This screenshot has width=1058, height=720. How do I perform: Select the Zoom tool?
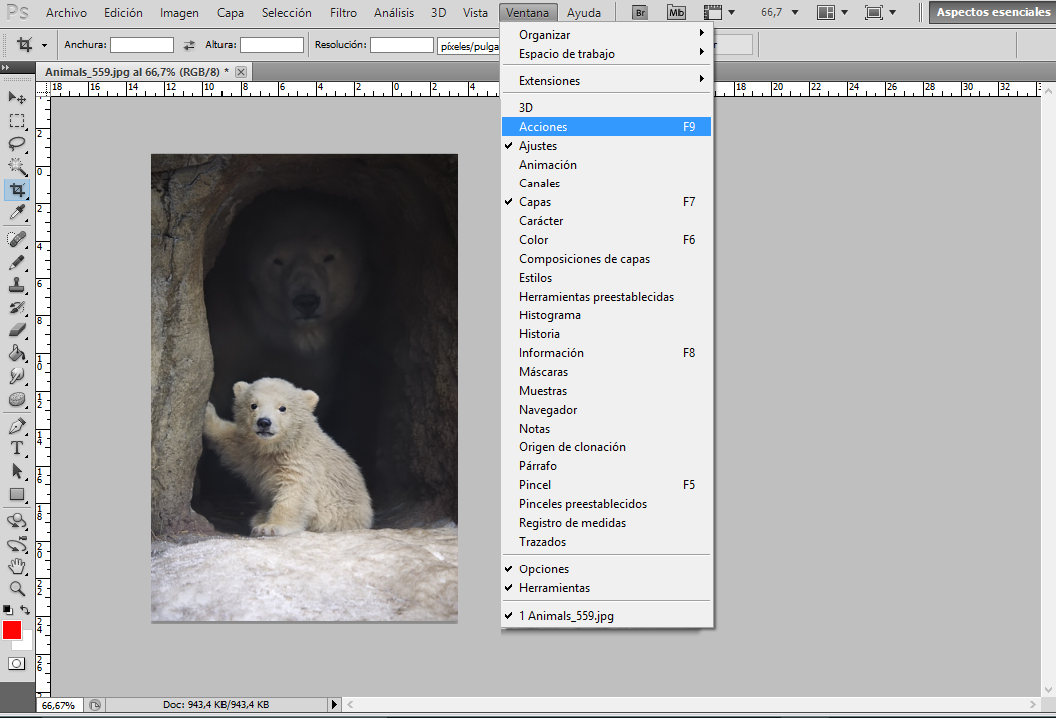(17, 589)
